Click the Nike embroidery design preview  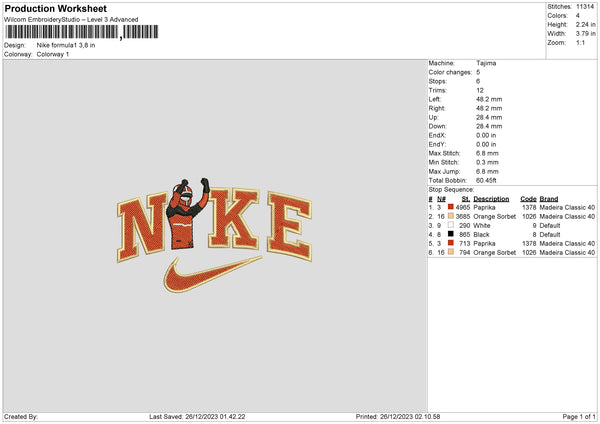215,235
